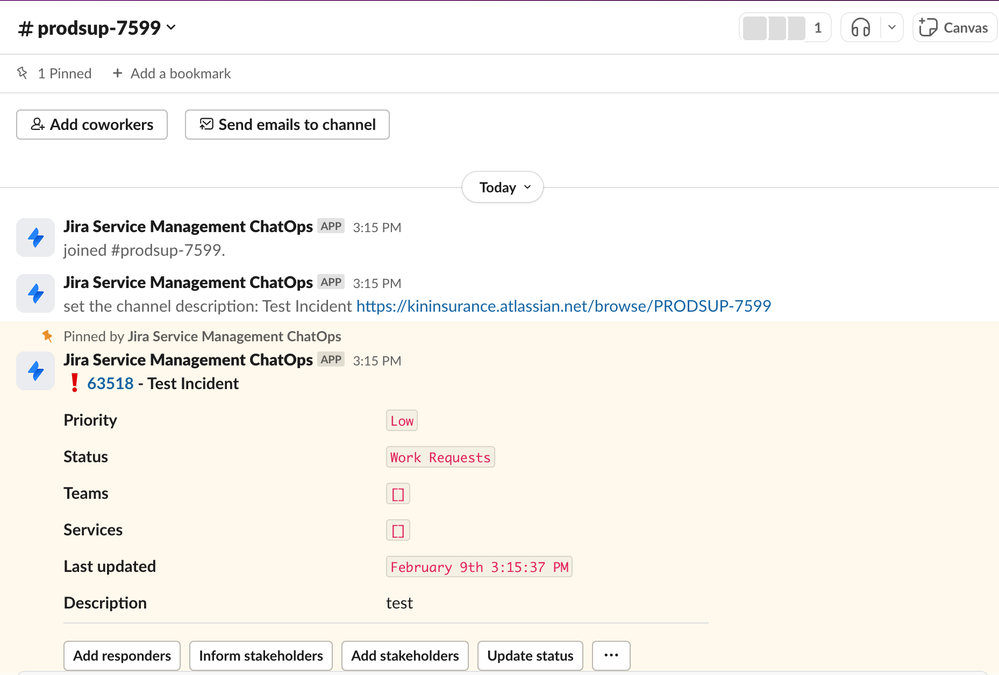View channel members avatars count
999x675 pixels.
(785, 28)
